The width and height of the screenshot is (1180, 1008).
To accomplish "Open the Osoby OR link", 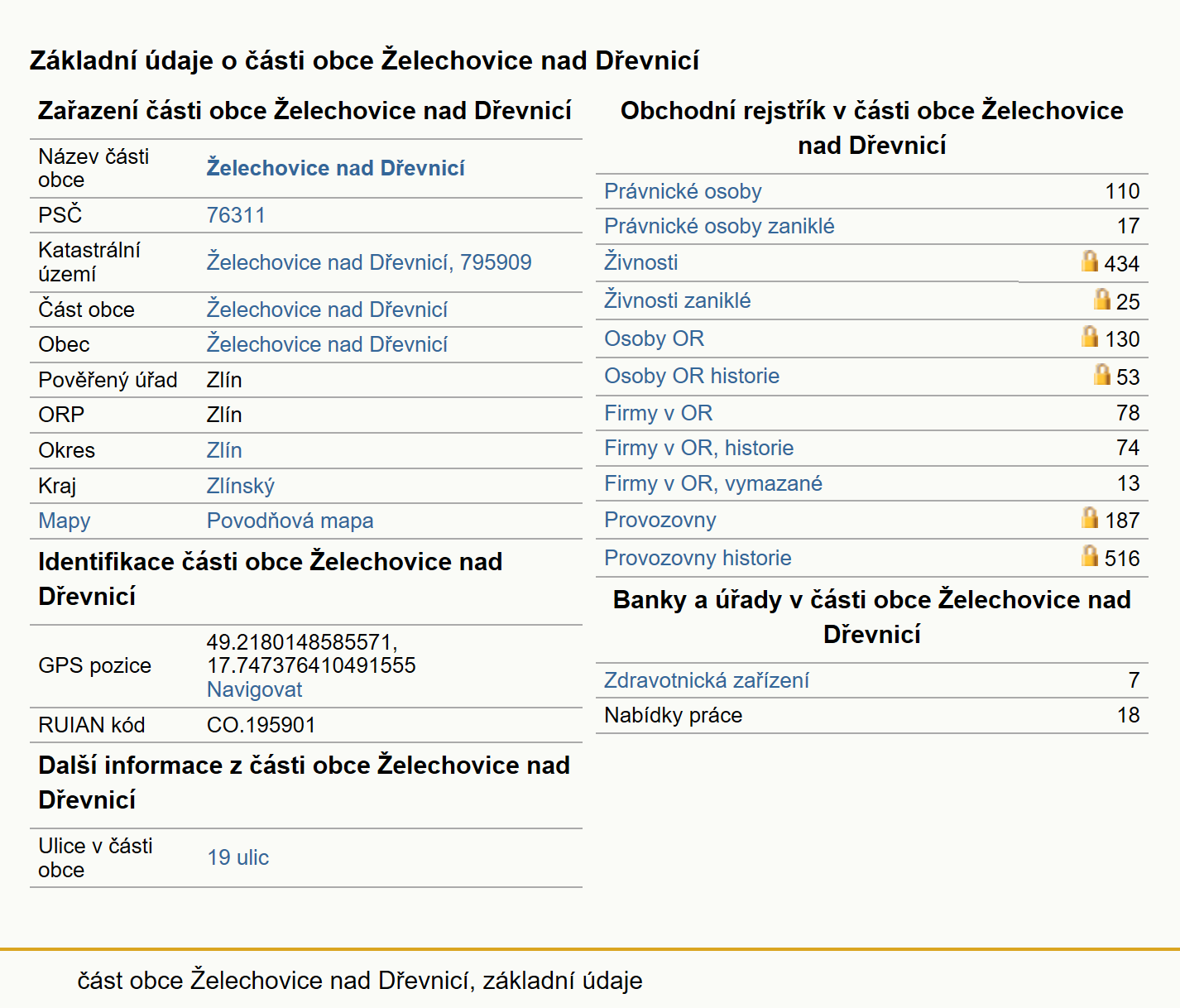I will click(x=654, y=338).
